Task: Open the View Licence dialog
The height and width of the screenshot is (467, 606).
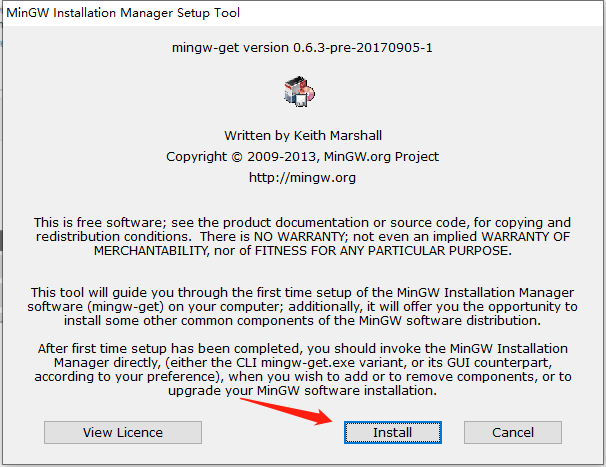Action: (123, 432)
